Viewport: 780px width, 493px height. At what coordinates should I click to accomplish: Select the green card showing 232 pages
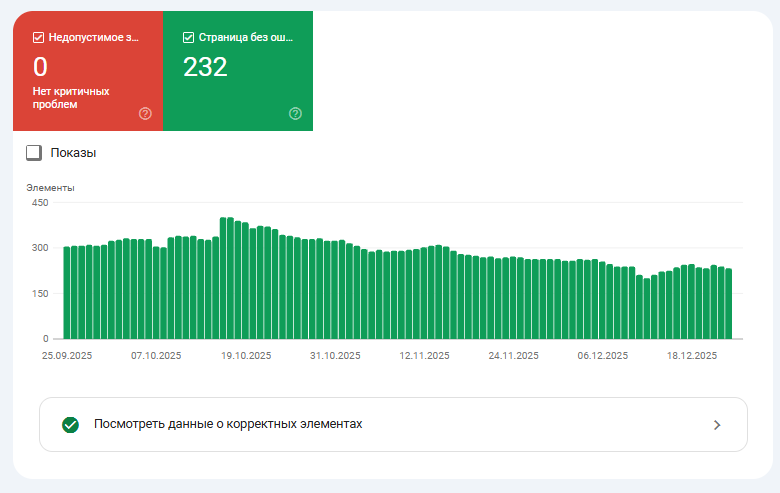coord(238,71)
